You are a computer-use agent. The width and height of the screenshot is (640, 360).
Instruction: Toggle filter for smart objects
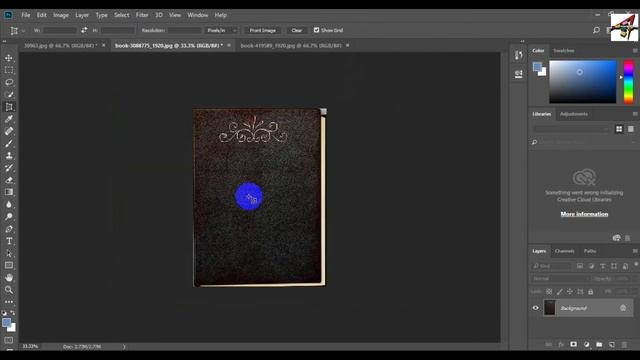tap(625, 266)
